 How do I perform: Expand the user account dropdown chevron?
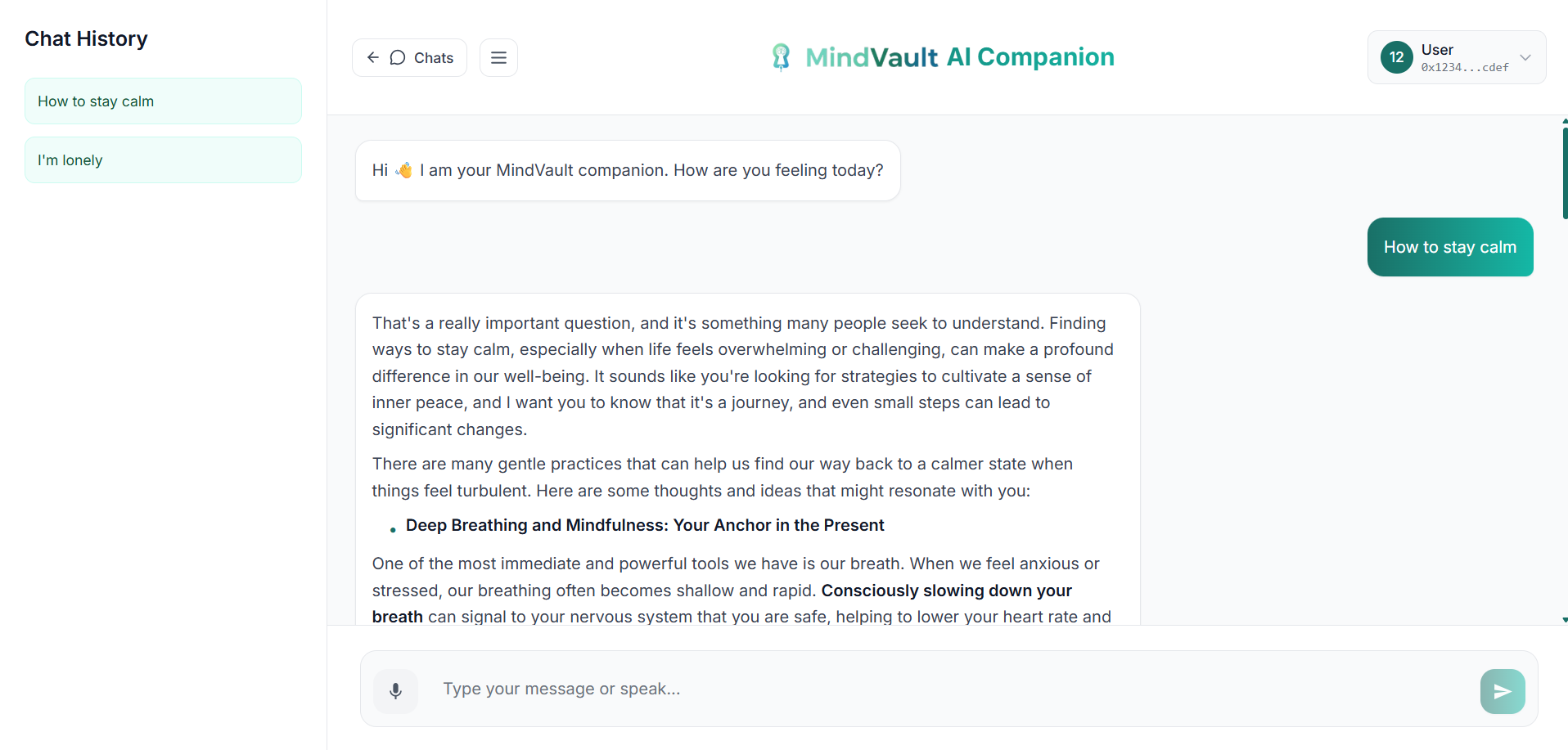[x=1525, y=57]
